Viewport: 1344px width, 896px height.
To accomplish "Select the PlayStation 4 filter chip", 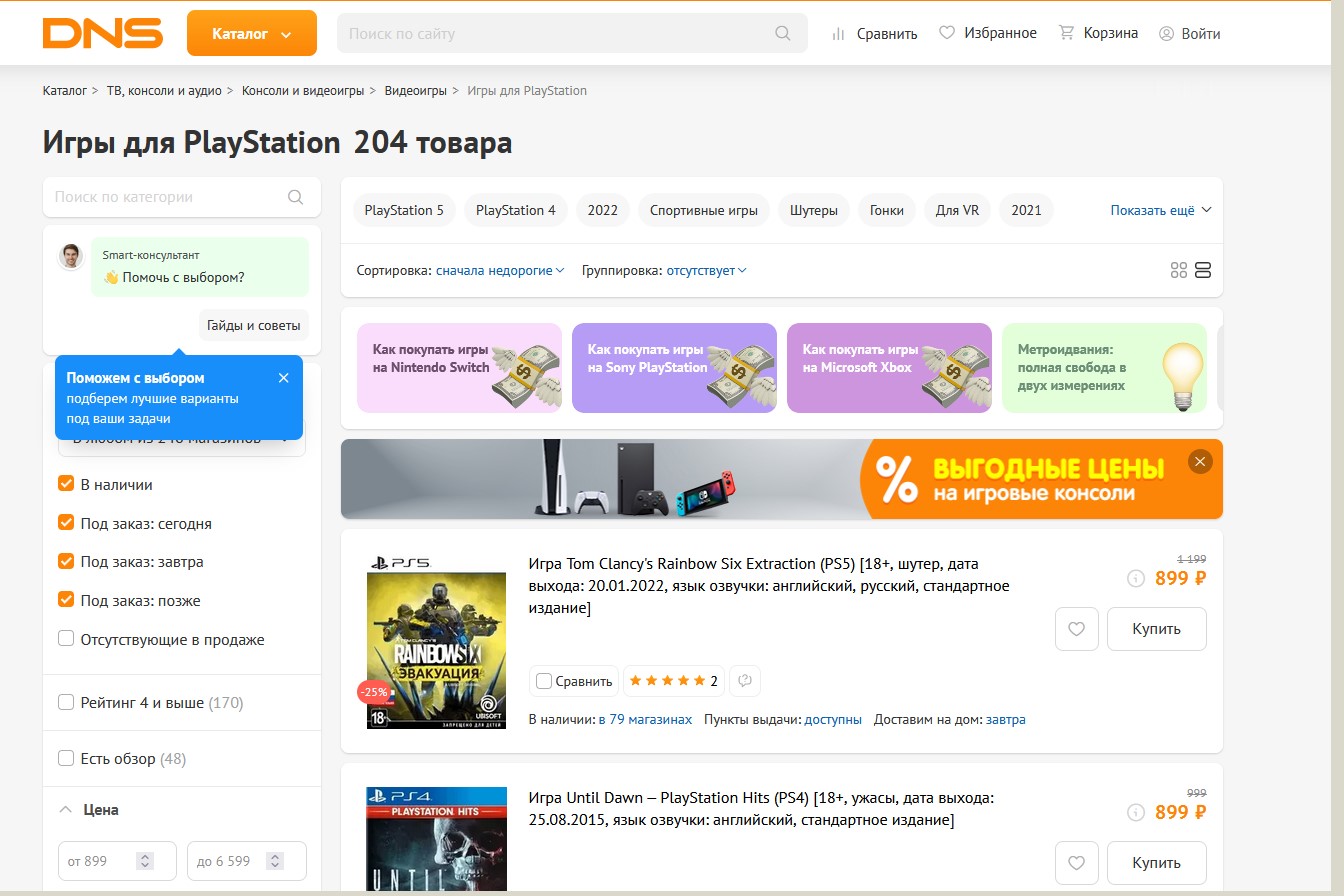I will pos(516,210).
